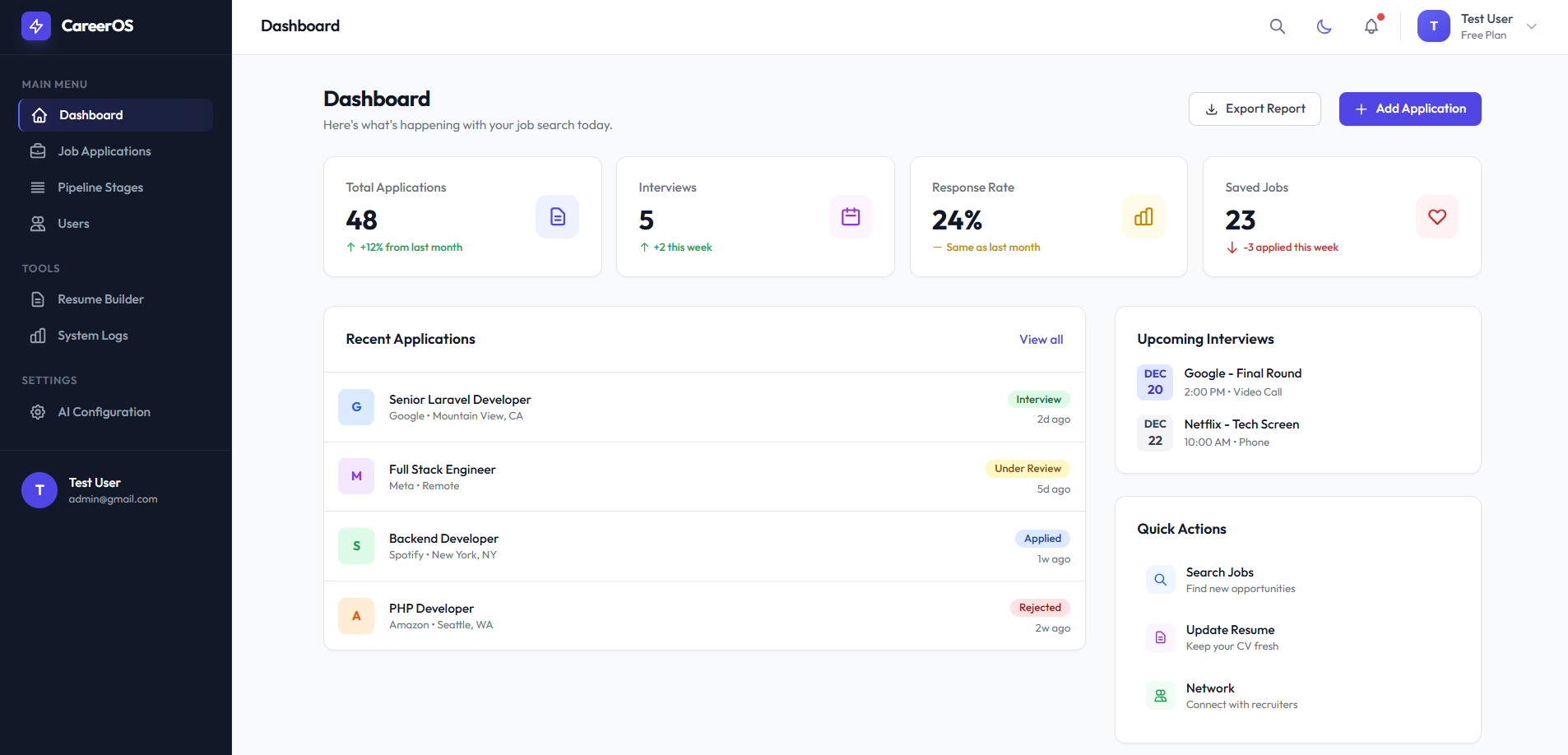
Task: Open notifications from the bell icon
Action: tap(1371, 26)
